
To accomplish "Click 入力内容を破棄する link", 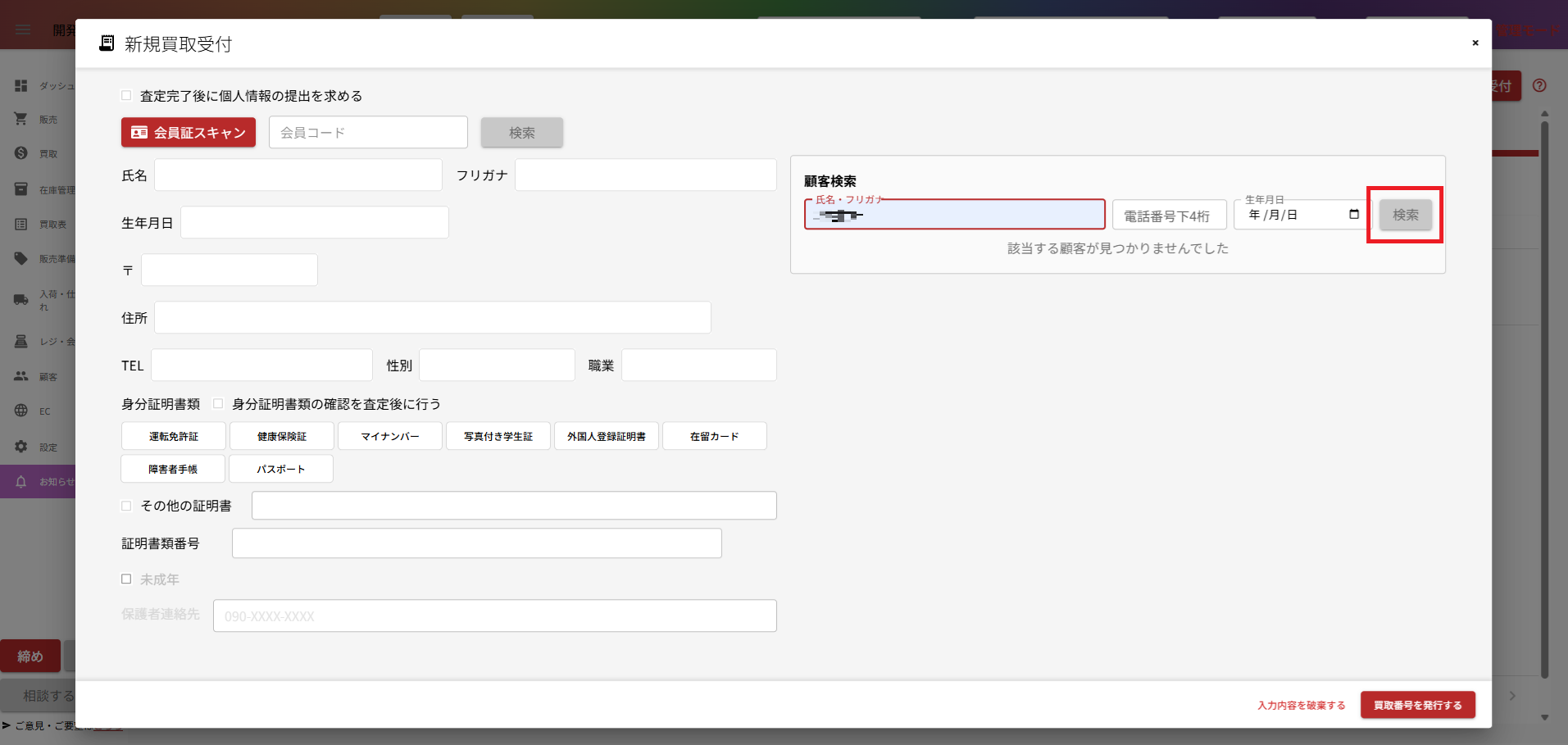I will pyautogui.click(x=1302, y=705).
